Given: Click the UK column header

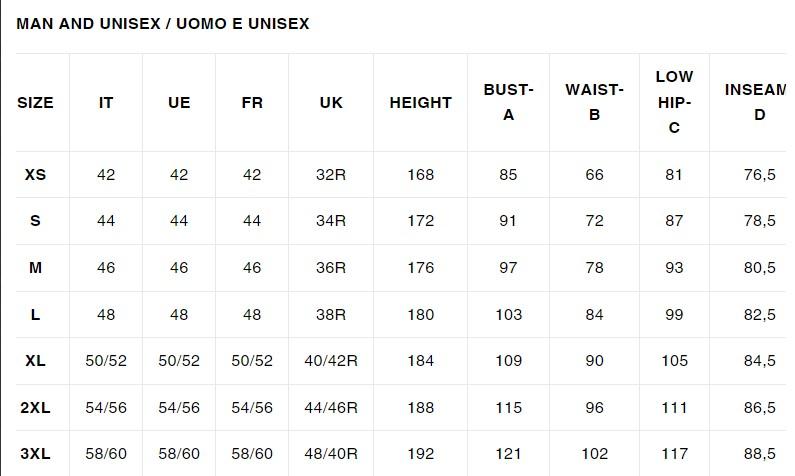Looking at the screenshot, I should 331,103.
